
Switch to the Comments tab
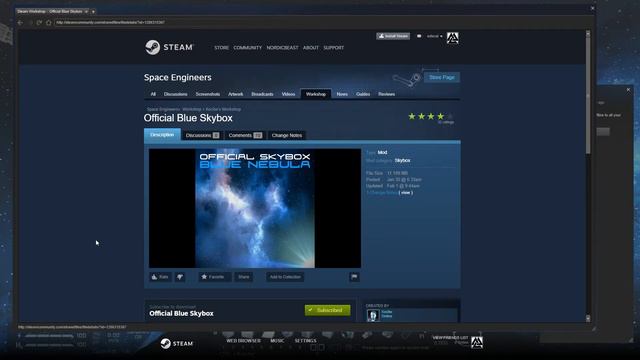[x=245, y=136]
